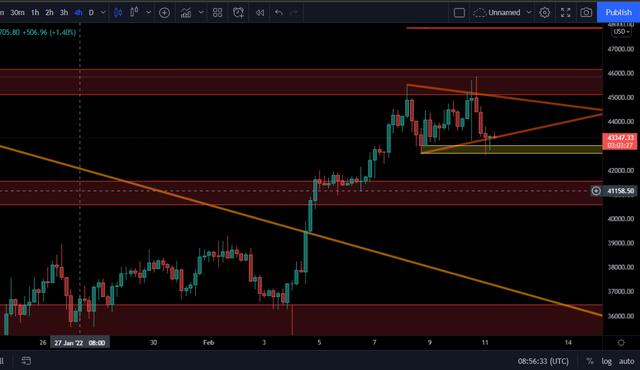The height and width of the screenshot is (370, 640).
Task: Switch to the Daily (D) timeframe
Action: click(91, 13)
